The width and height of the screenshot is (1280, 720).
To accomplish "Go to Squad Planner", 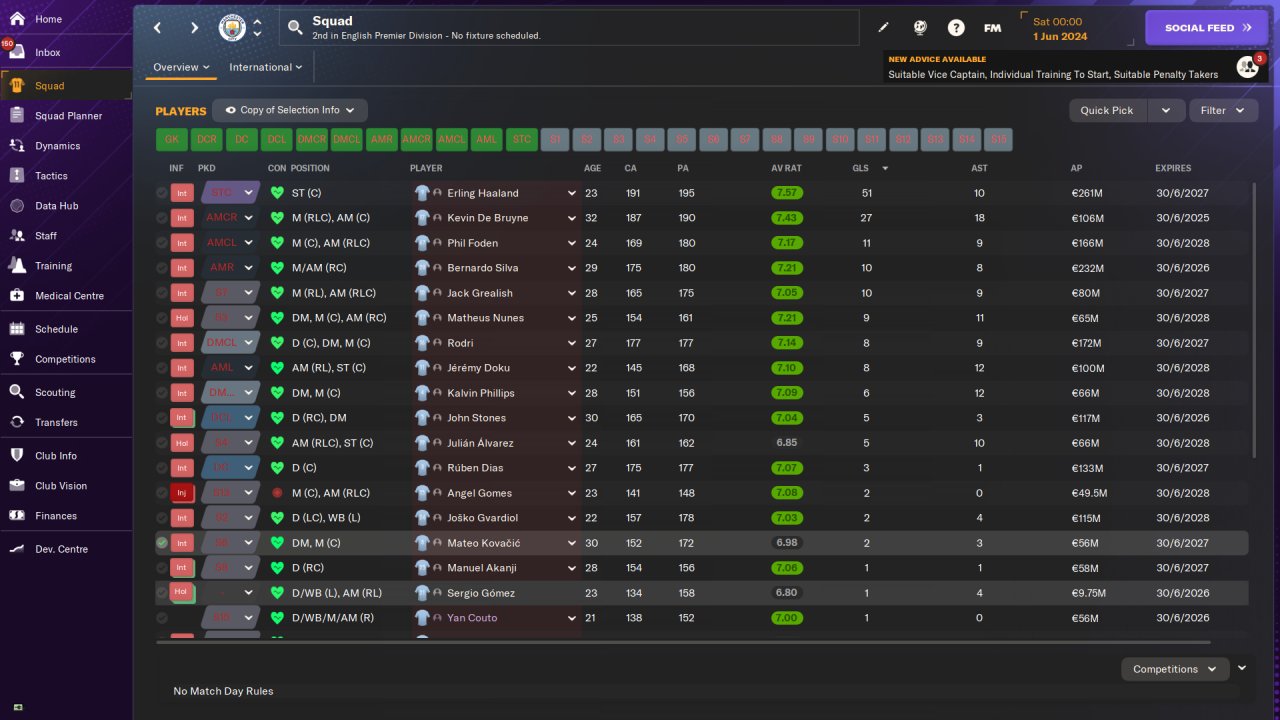I will [x=66, y=116].
